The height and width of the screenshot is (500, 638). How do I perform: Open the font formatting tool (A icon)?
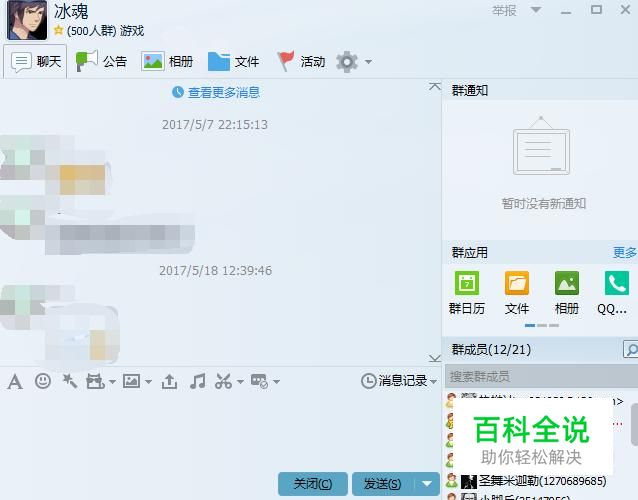click(15, 382)
